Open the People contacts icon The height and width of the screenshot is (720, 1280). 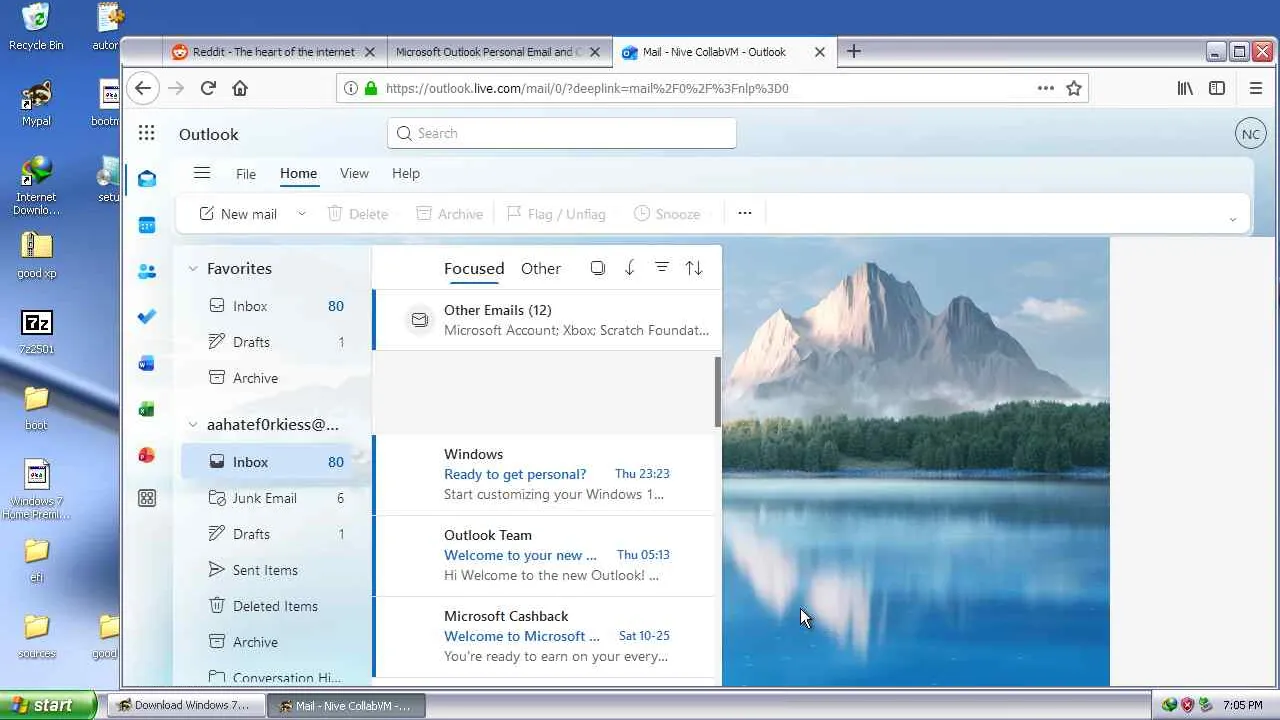147,271
